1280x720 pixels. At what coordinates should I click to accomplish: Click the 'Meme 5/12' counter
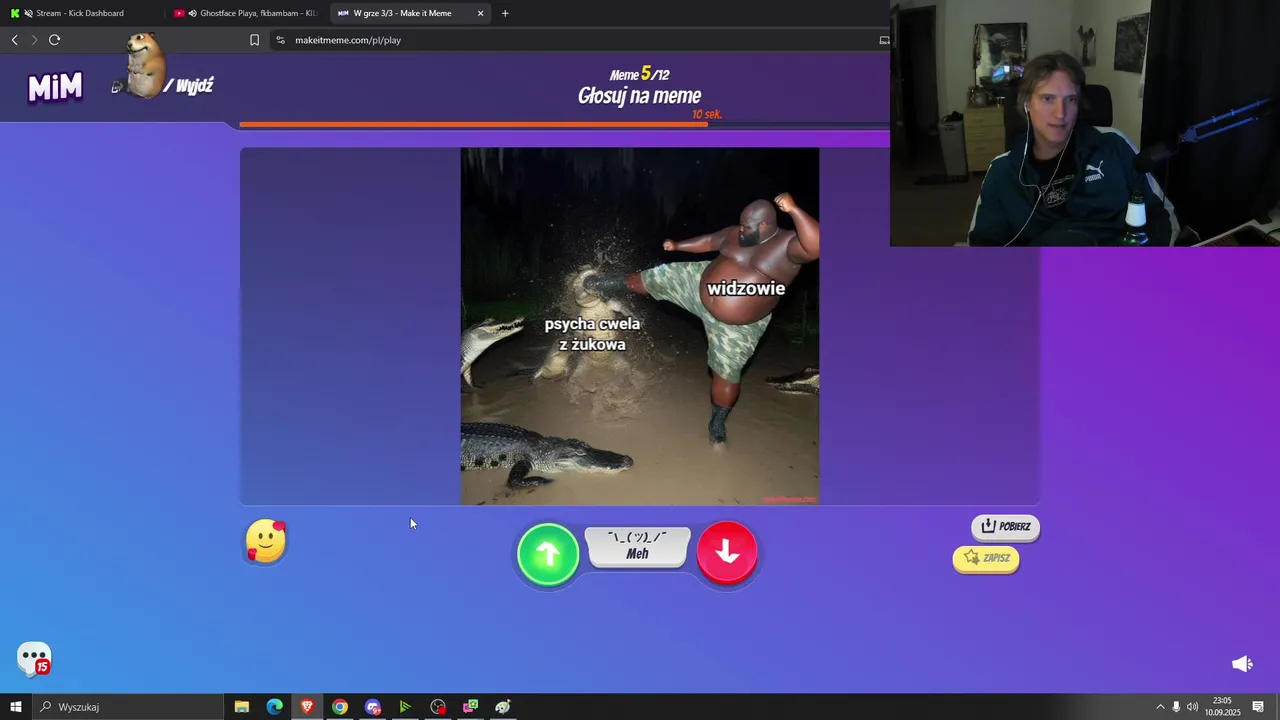coord(639,74)
